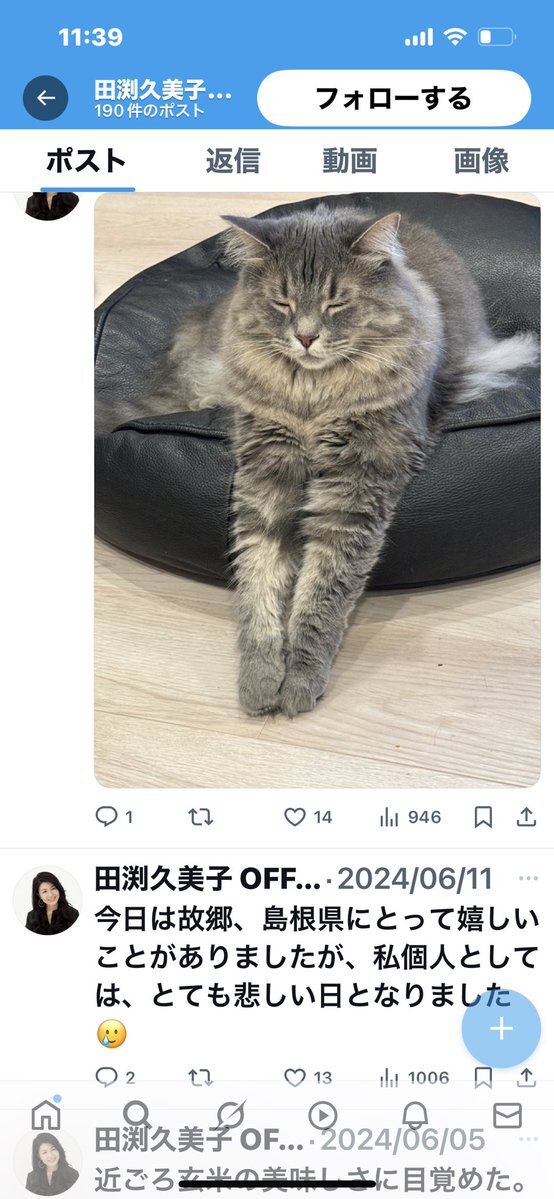
Task: Open reply icon on cat photo post
Action: coord(106,817)
